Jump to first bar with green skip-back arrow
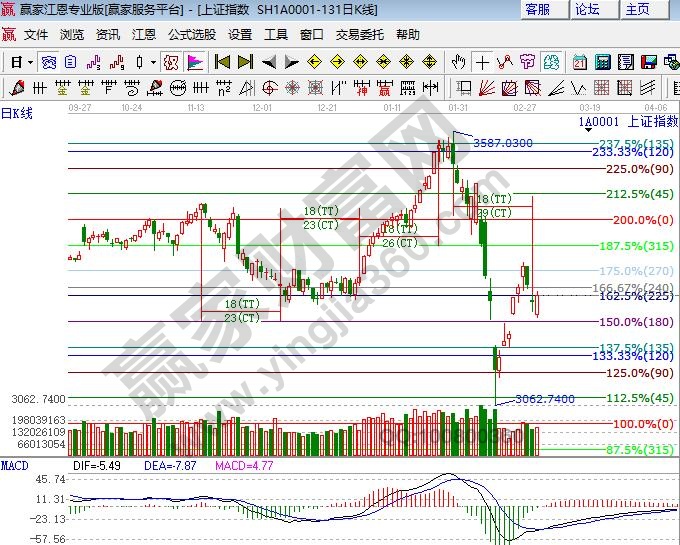The height and width of the screenshot is (545, 680). (222, 62)
